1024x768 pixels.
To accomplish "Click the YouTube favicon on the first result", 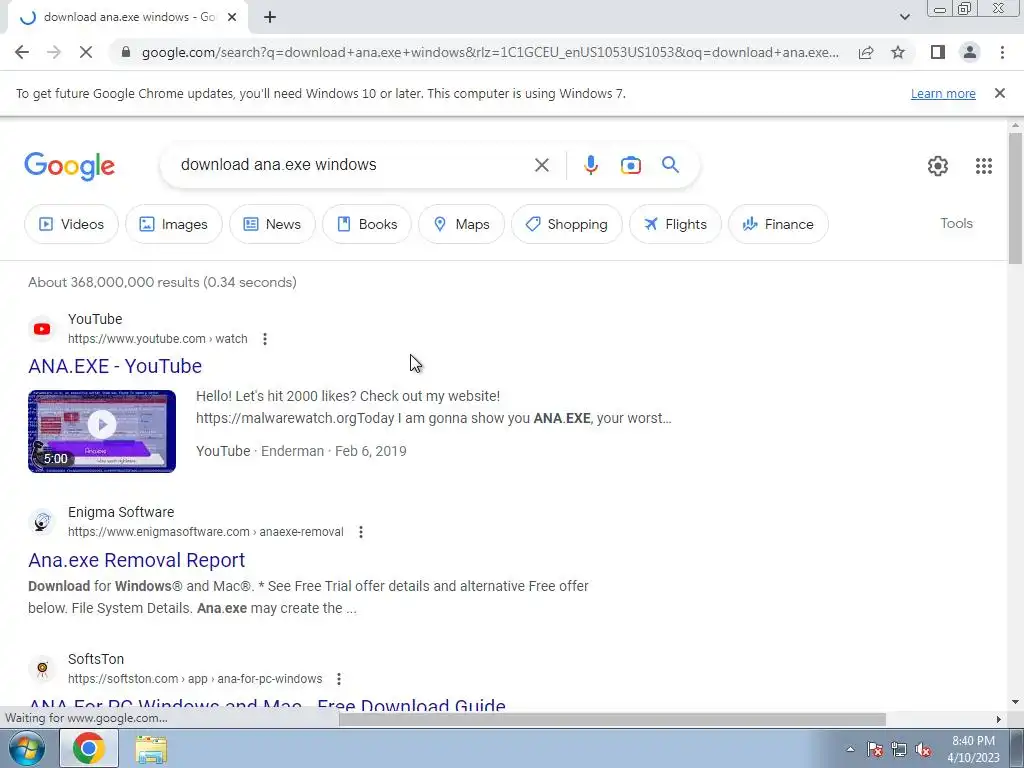I will [x=42, y=329].
